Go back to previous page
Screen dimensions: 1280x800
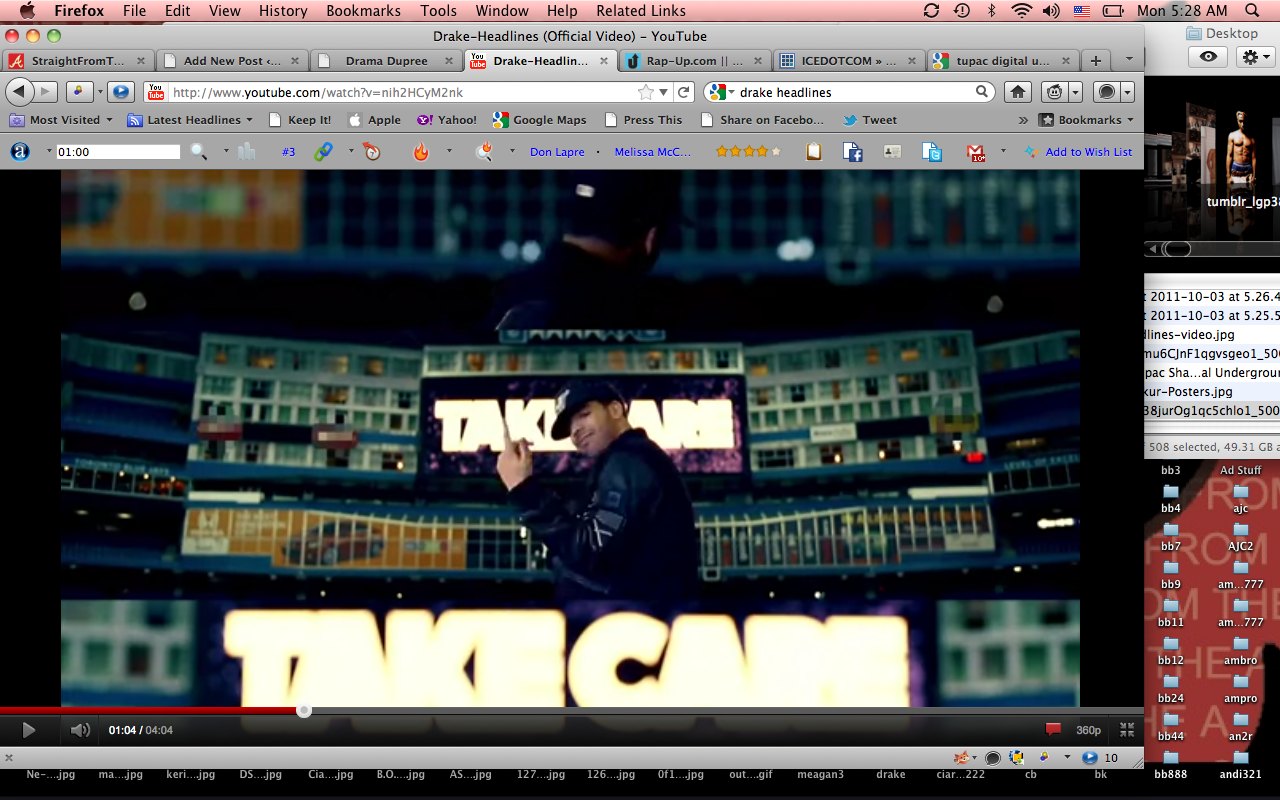20,92
